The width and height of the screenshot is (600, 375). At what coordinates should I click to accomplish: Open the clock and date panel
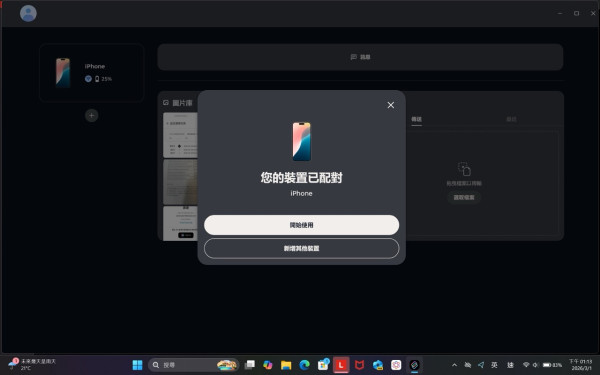click(580, 365)
